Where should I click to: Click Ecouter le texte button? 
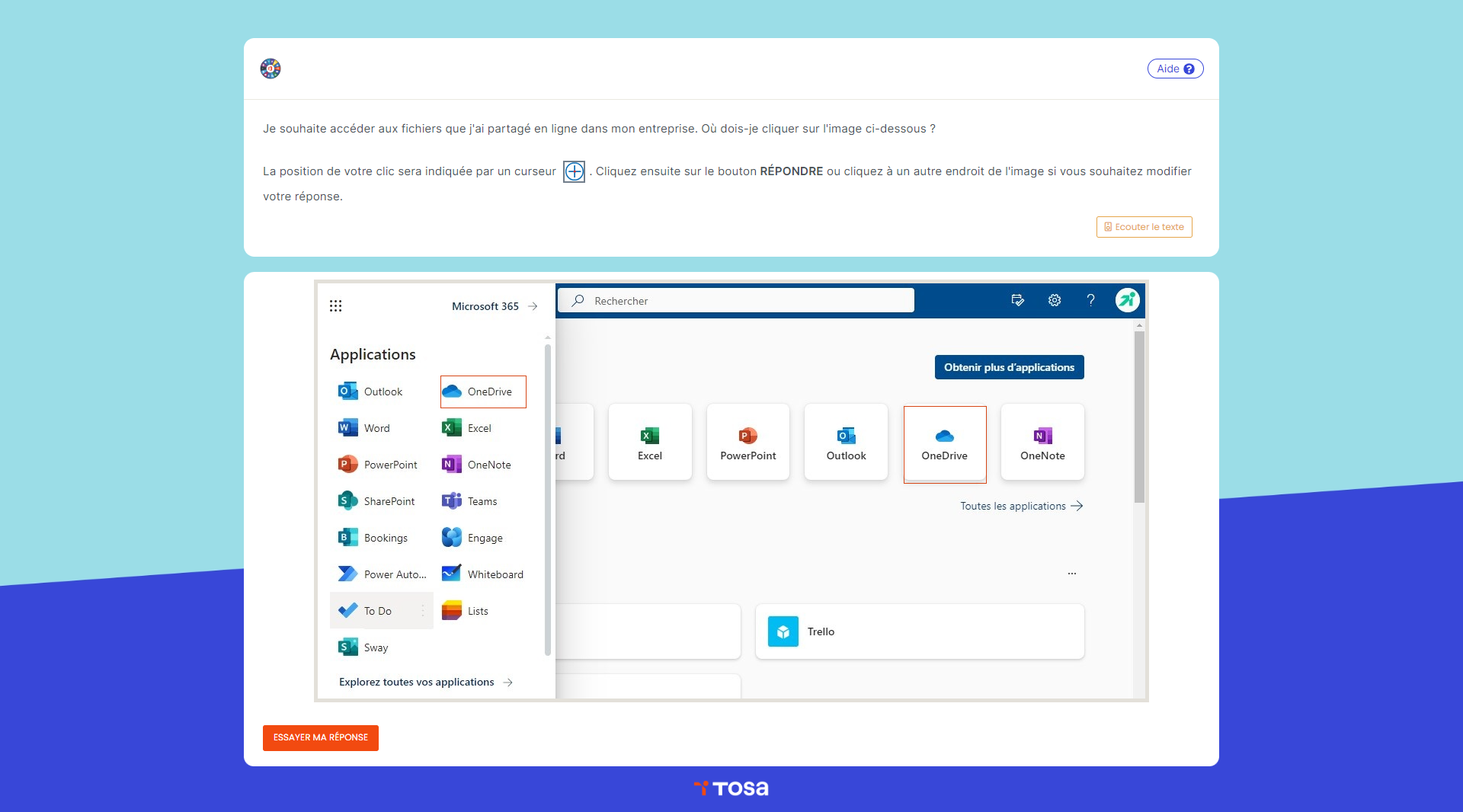(1144, 227)
